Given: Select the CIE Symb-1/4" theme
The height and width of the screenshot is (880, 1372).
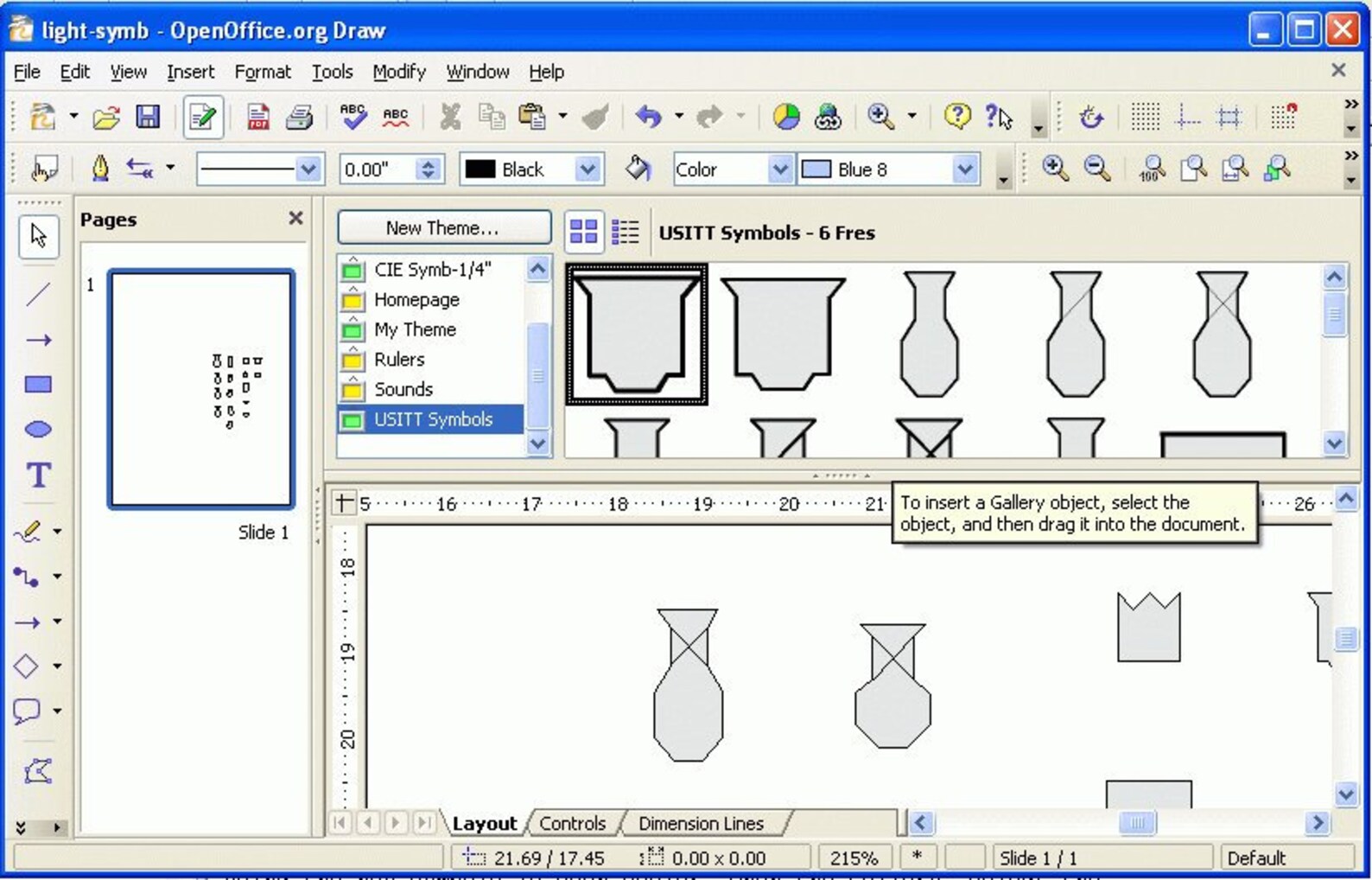Looking at the screenshot, I should [x=431, y=270].
